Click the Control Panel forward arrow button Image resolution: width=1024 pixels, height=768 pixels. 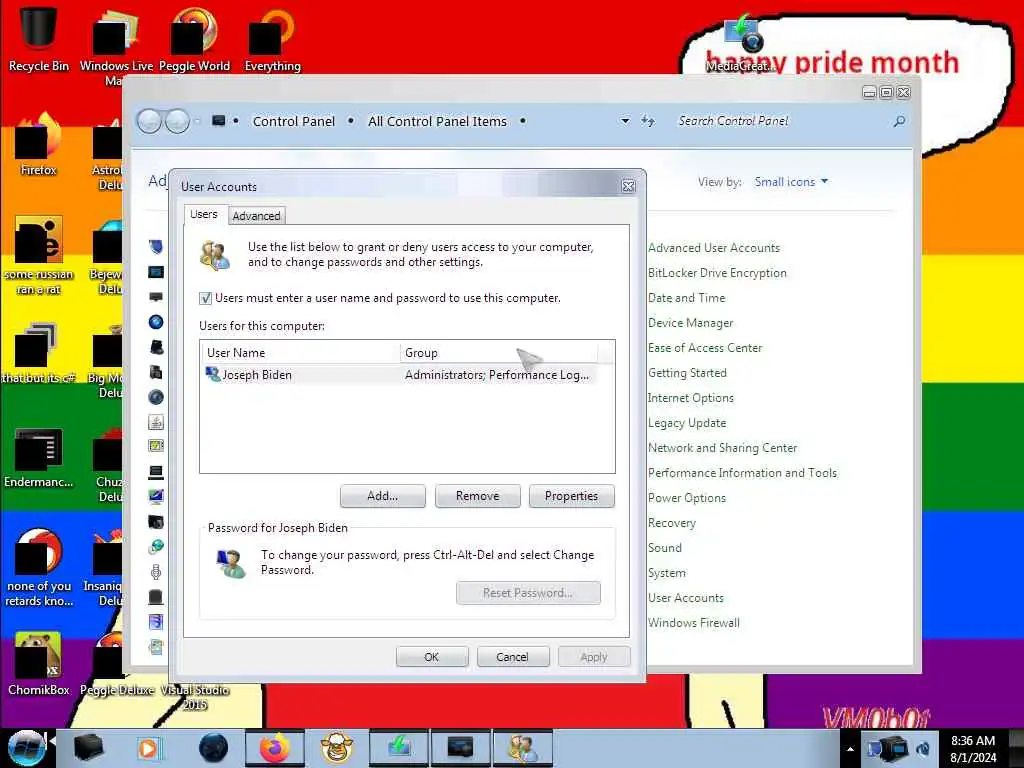(177, 121)
